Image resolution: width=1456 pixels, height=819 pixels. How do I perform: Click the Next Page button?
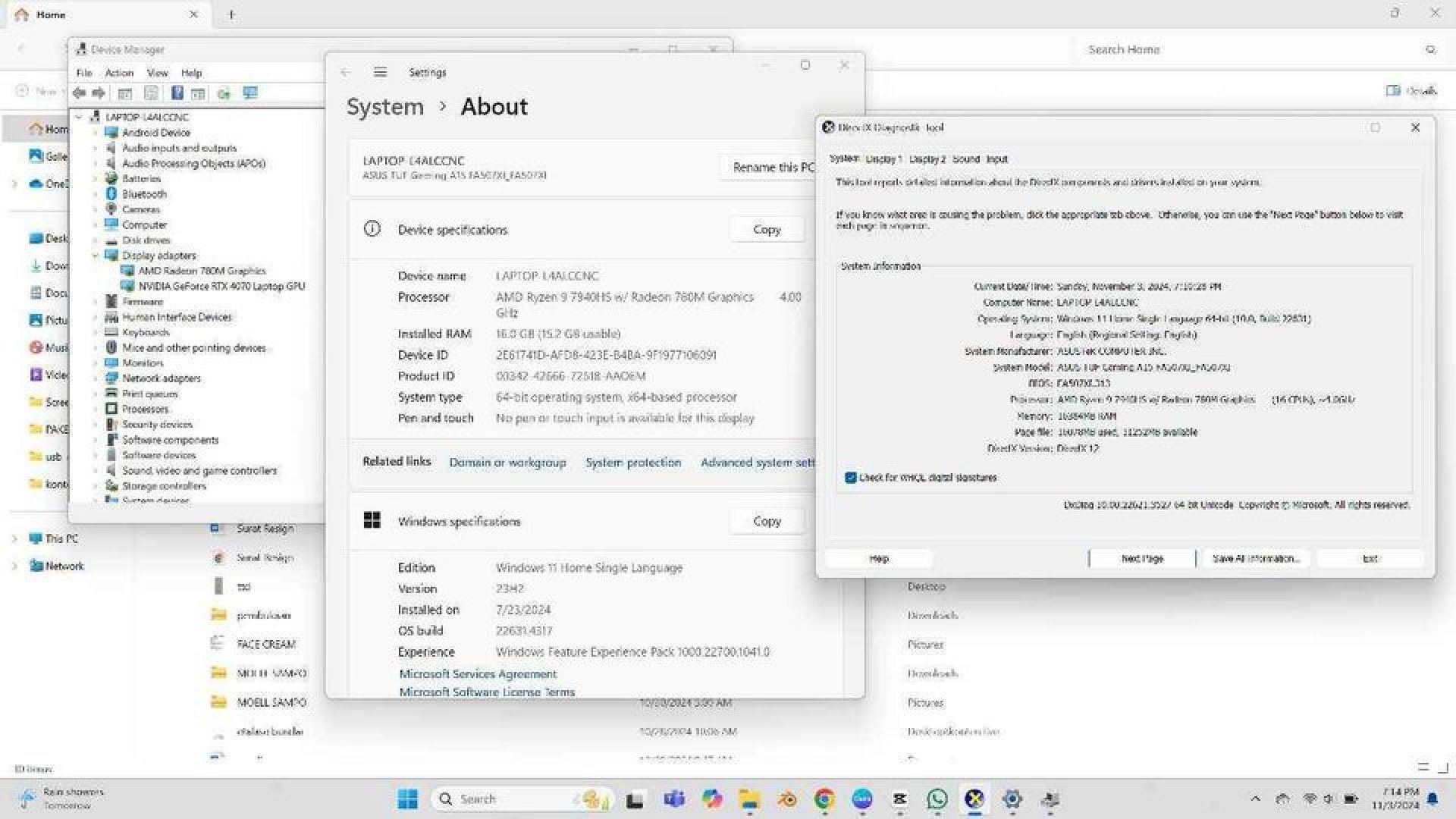click(1142, 559)
